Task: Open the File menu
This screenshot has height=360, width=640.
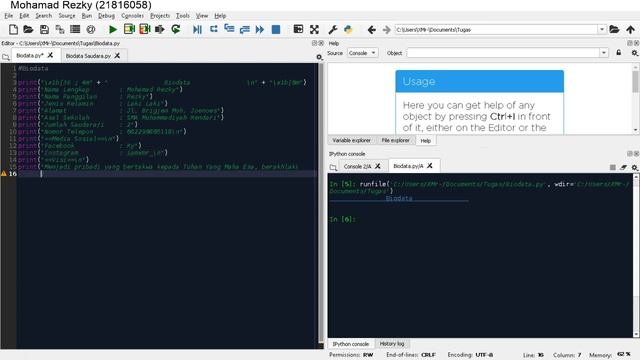Action: point(9,16)
